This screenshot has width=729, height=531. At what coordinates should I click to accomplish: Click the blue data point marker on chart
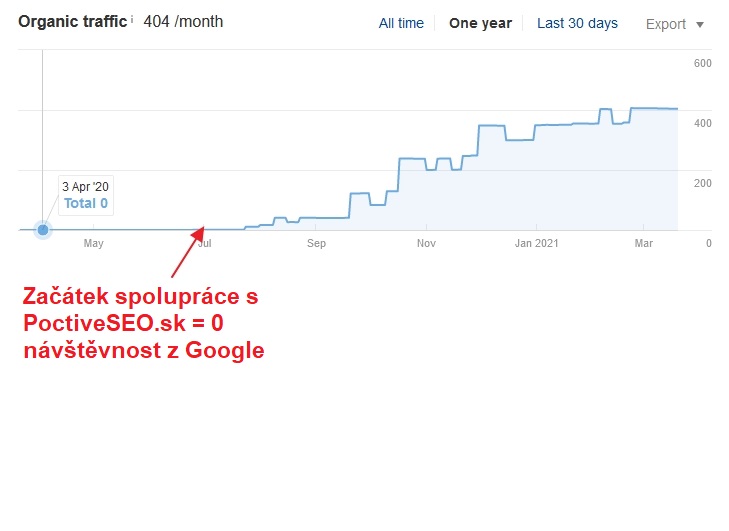43,230
